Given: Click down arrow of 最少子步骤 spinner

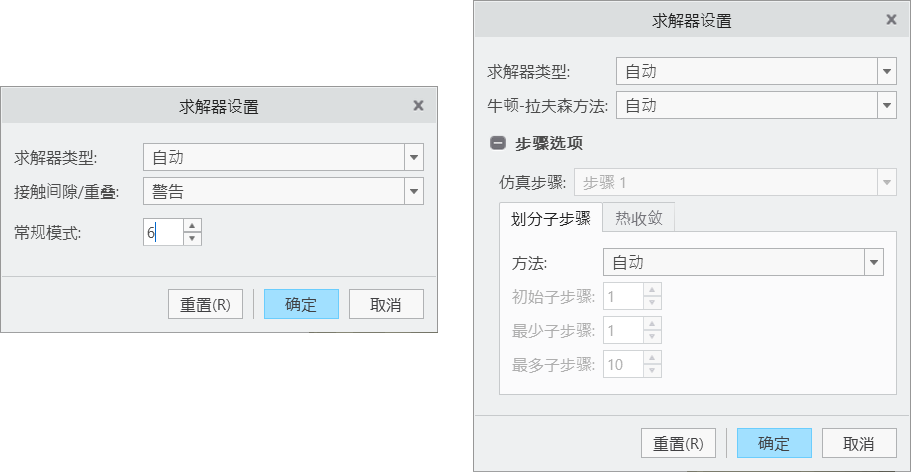Looking at the screenshot, I should tap(651, 337).
